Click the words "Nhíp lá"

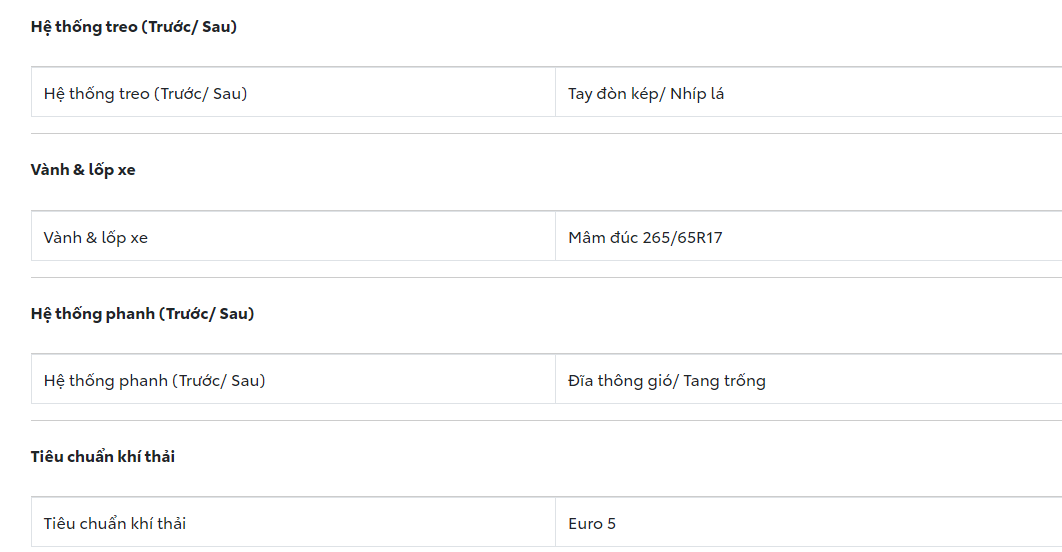[x=697, y=94]
